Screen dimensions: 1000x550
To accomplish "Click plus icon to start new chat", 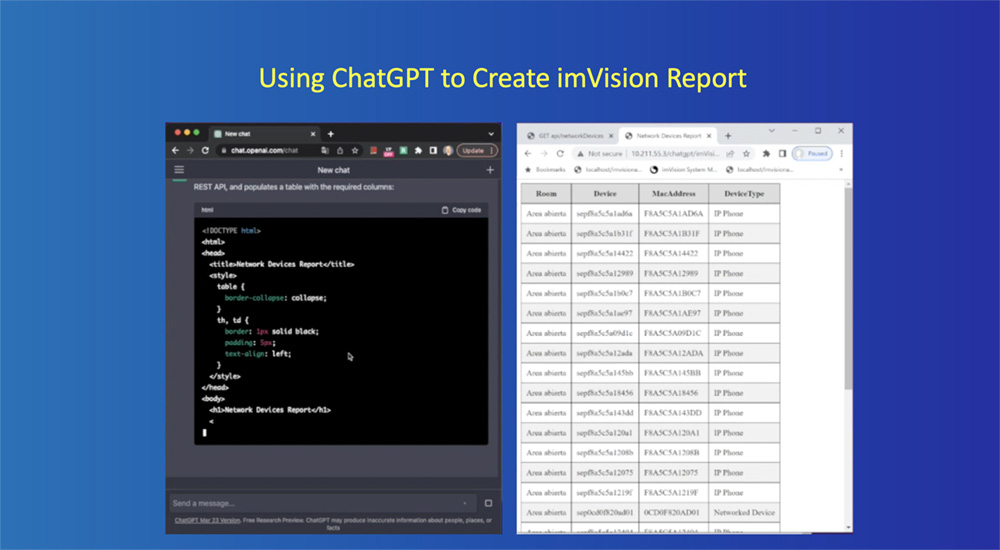I will (490, 170).
